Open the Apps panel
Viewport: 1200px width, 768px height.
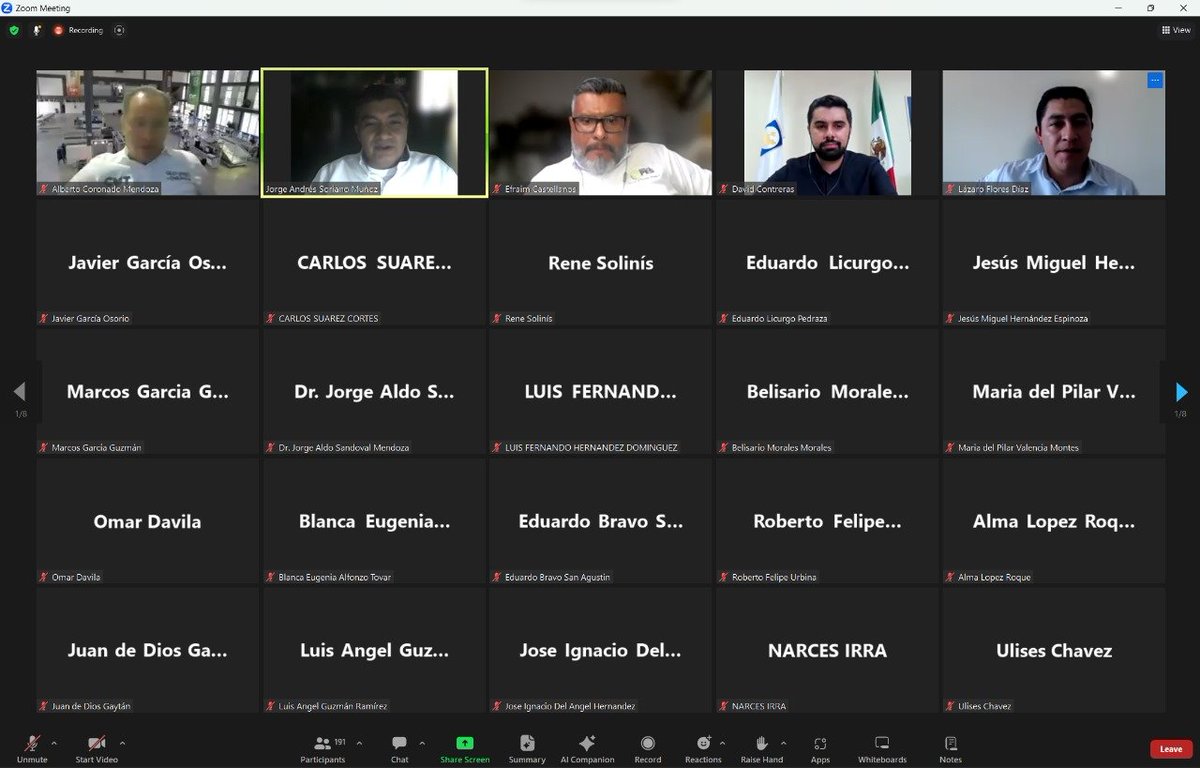pos(820,749)
